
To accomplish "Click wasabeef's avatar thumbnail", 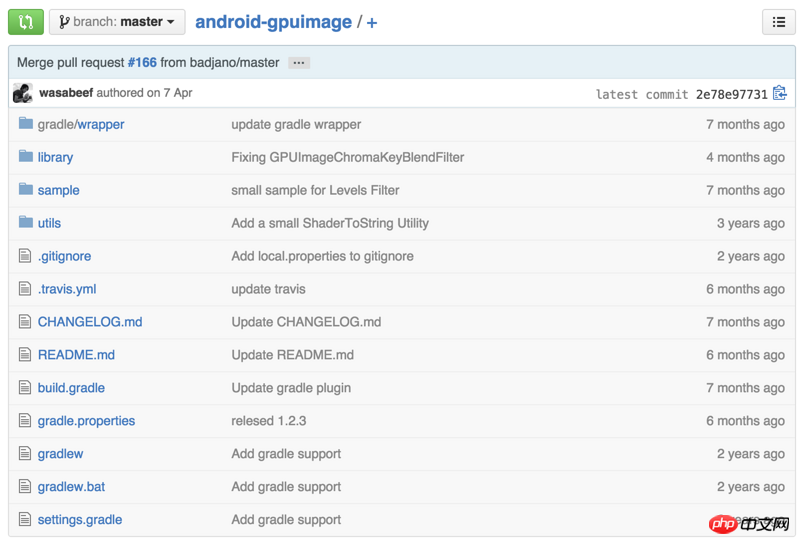I will pos(23,93).
